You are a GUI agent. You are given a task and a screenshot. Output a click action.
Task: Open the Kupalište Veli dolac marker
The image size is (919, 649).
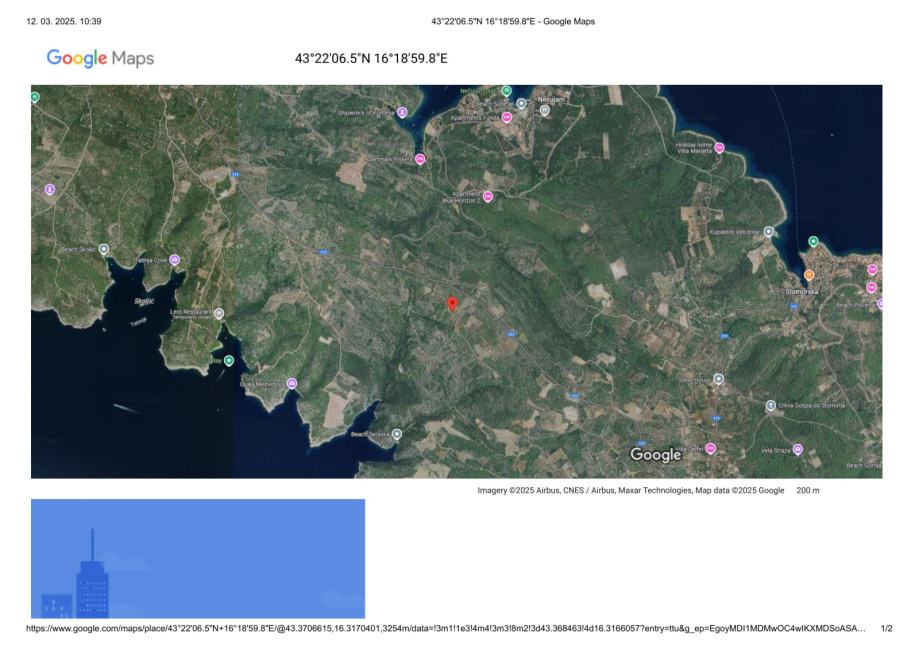click(768, 232)
